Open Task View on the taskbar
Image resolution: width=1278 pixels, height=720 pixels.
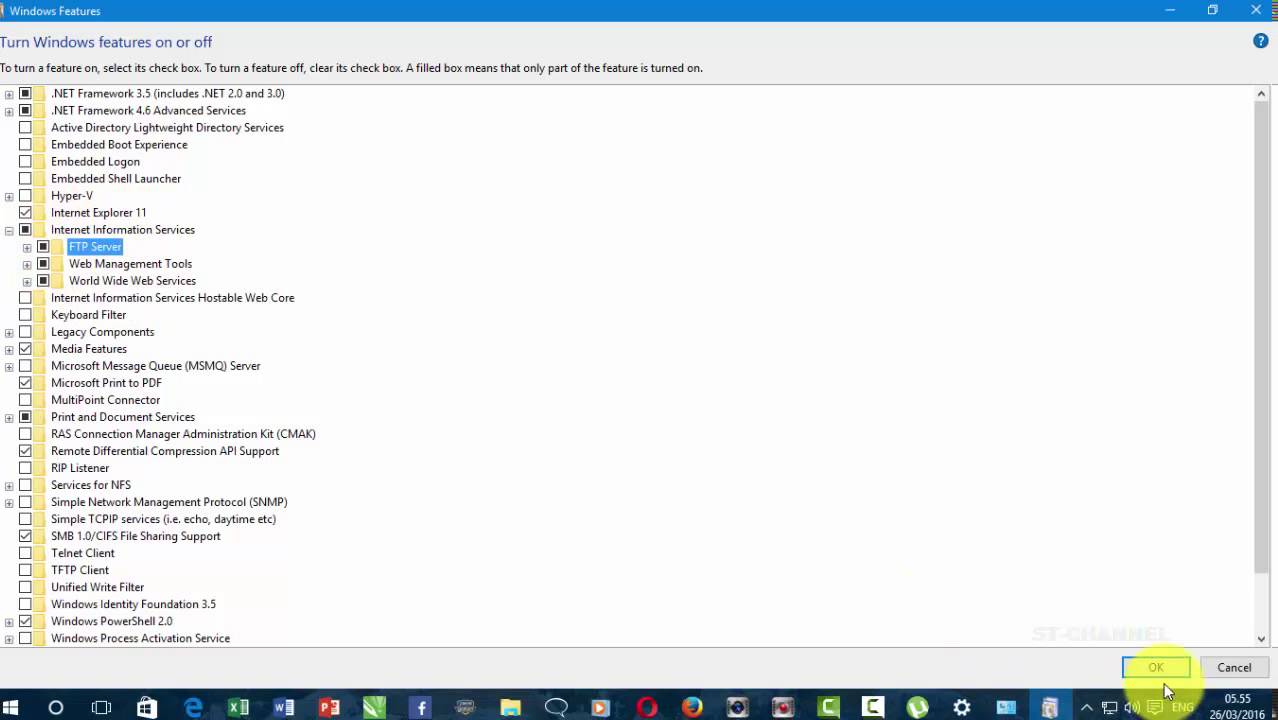point(101,707)
